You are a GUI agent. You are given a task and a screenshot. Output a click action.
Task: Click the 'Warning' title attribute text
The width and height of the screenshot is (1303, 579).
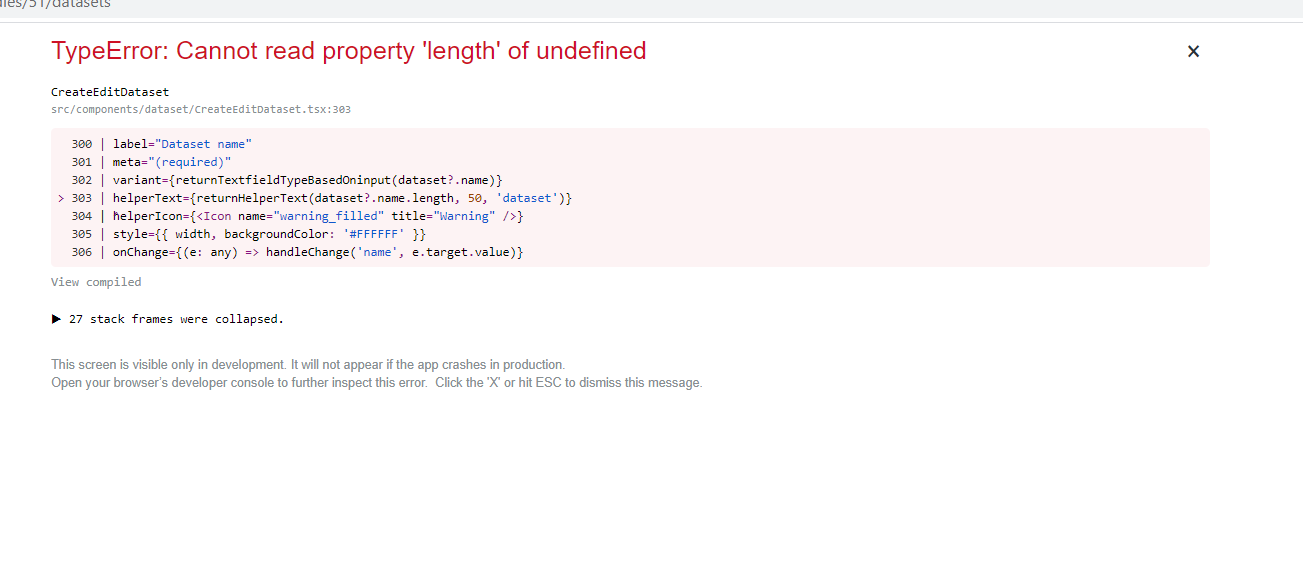pos(462,215)
